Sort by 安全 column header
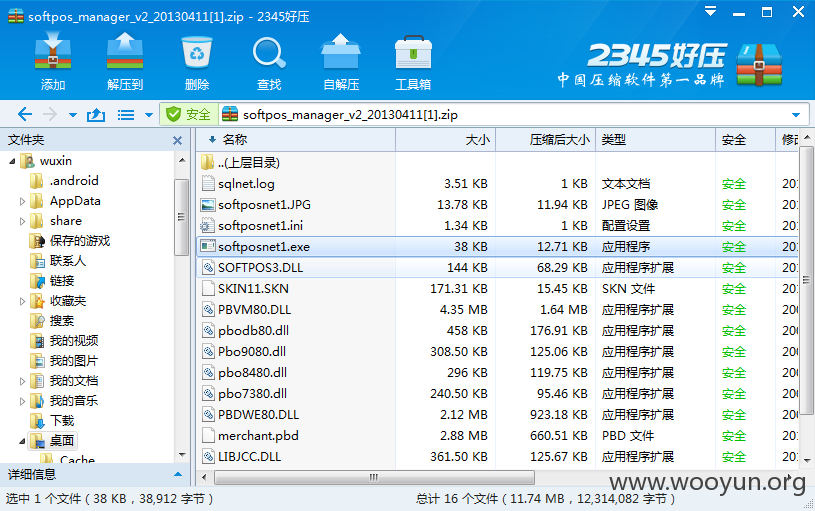Screen dimensions: 815x511 (745, 139)
